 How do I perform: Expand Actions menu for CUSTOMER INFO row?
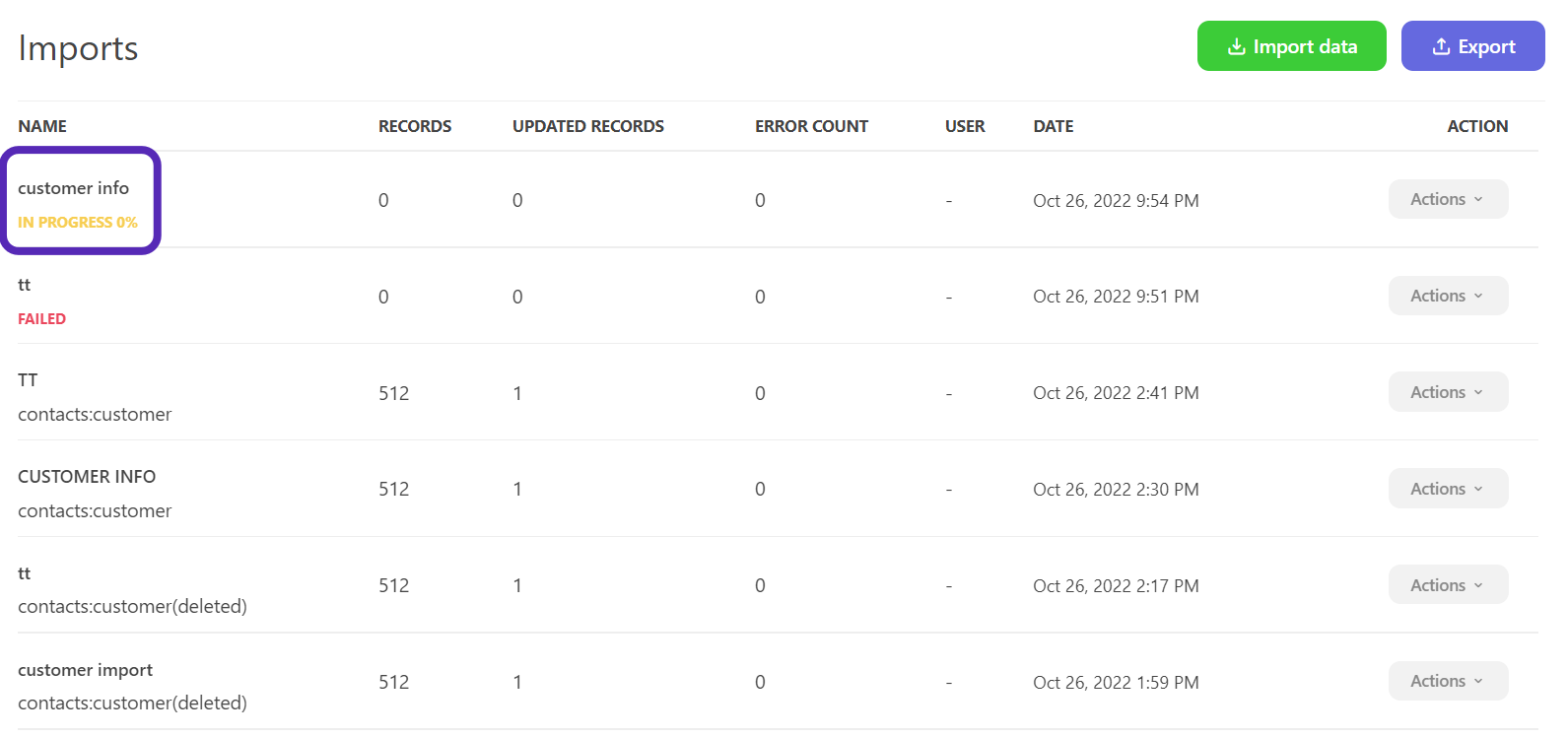1447,490
